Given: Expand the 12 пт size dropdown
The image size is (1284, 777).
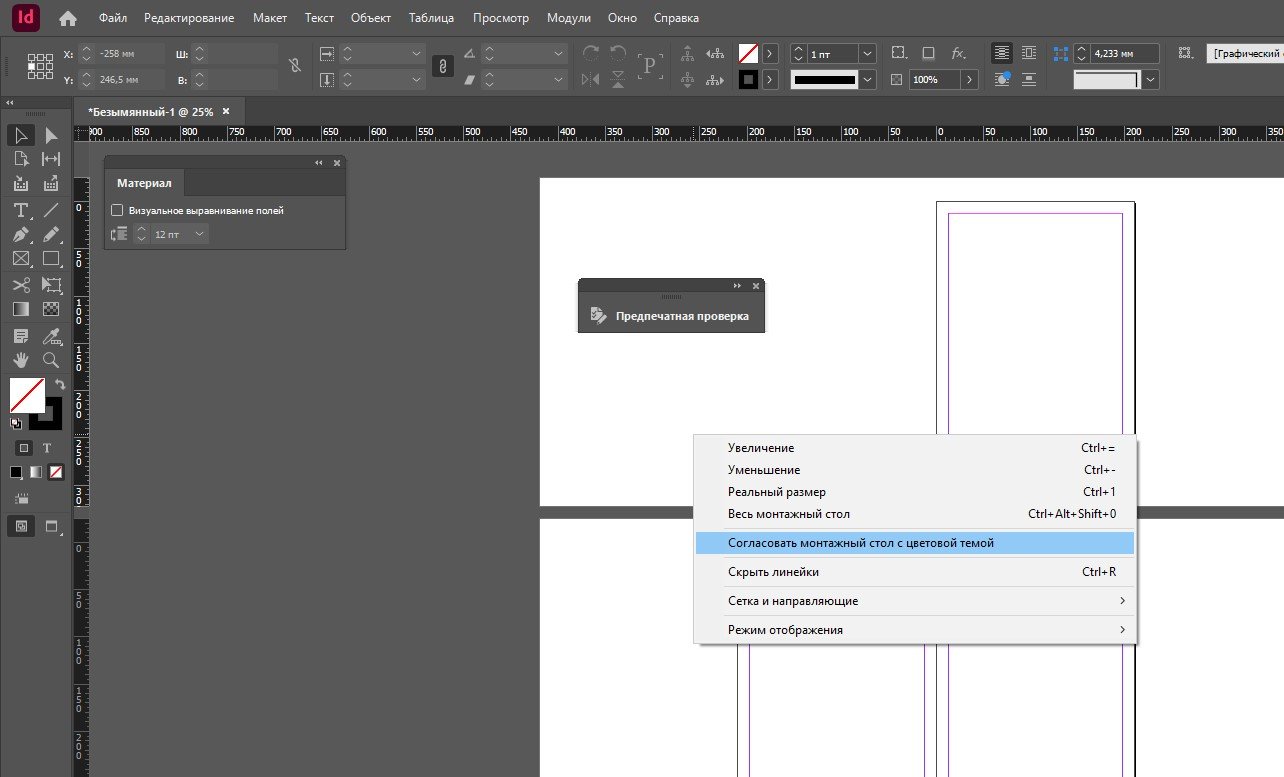Looking at the screenshot, I should pos(200,234).
